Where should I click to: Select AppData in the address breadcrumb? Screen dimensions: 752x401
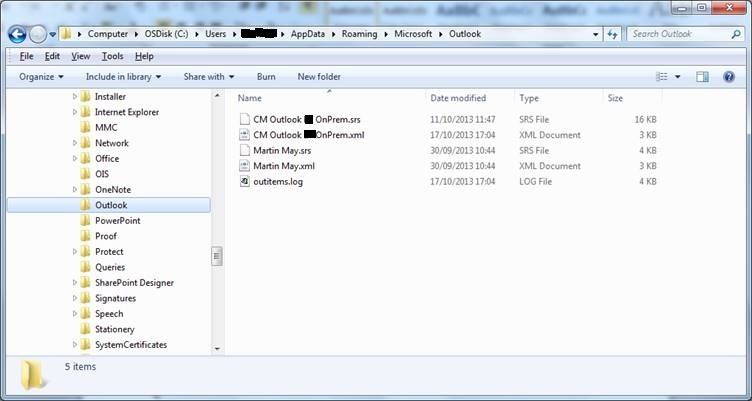coord(307,34)
